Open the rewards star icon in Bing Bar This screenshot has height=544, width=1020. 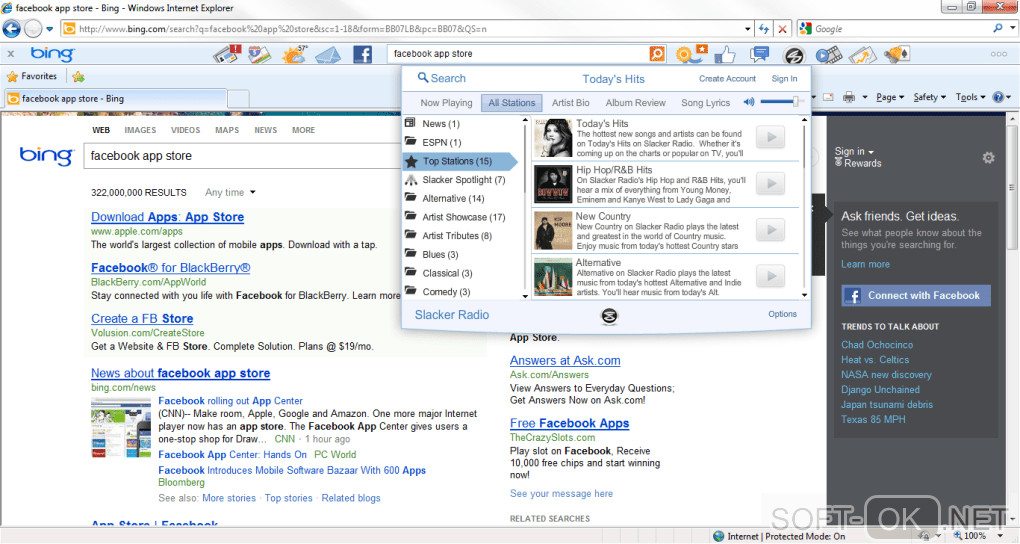click(691, 54)
